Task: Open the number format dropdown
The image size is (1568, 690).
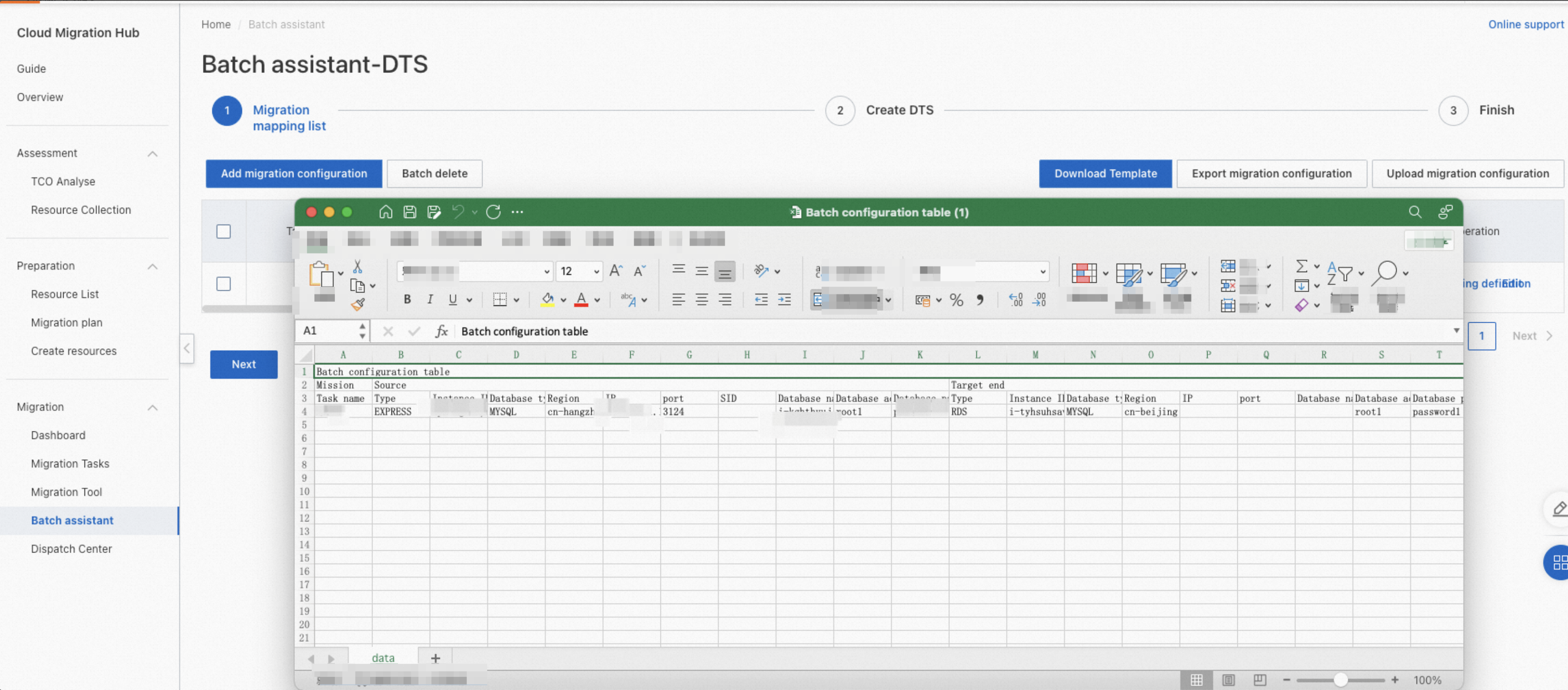Action: (1043, 271)
